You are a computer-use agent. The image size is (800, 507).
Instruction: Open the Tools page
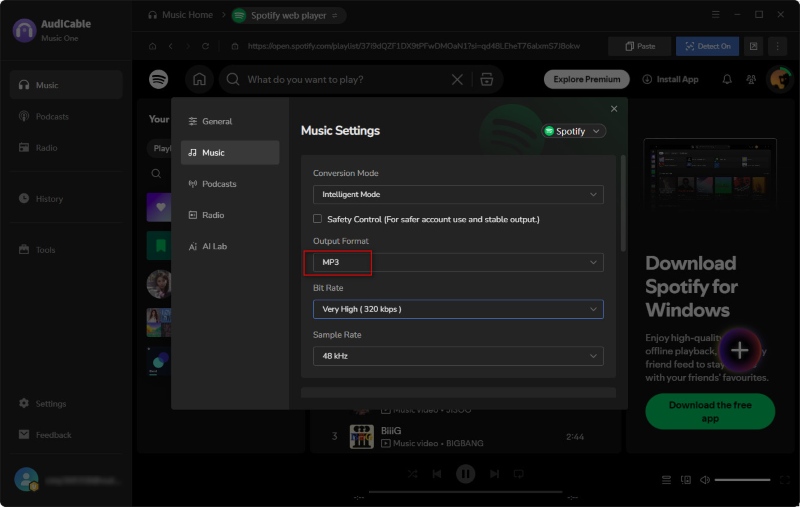tap(66, 249)
